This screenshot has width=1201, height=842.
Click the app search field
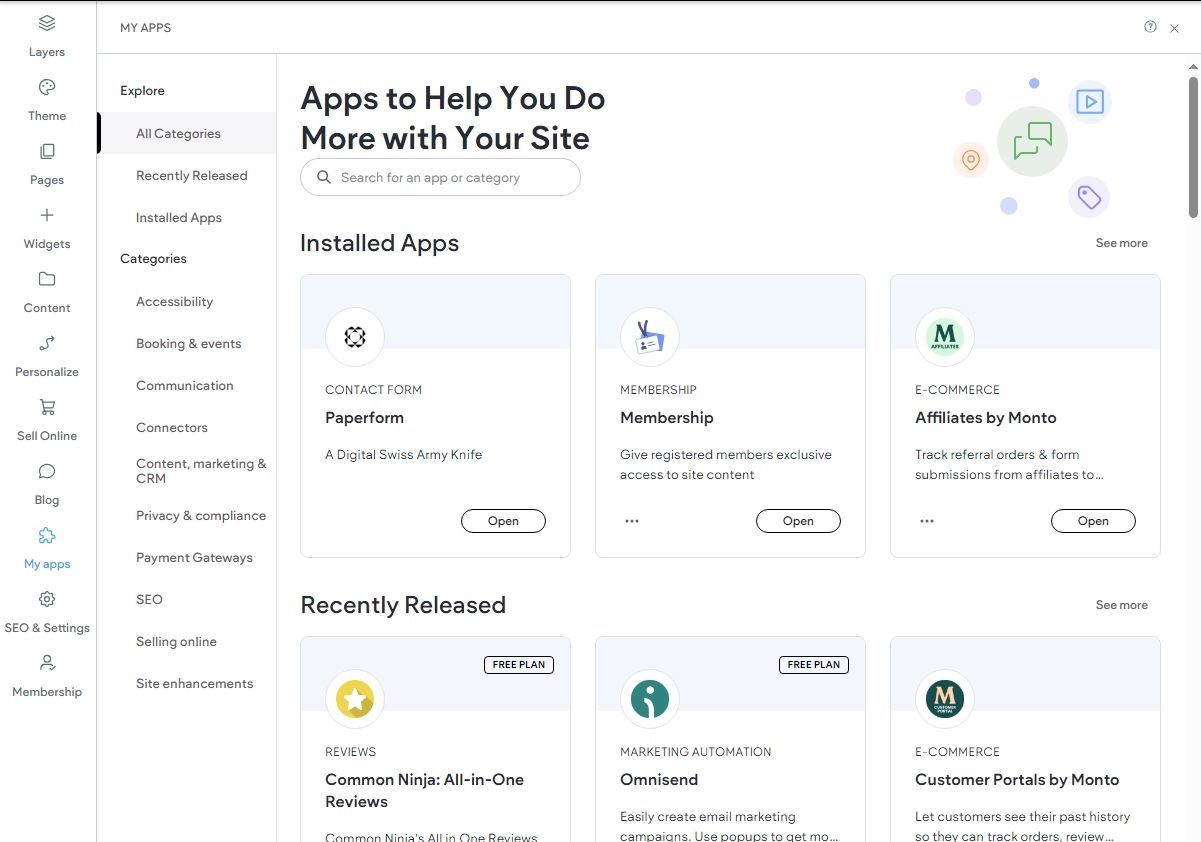[440, 177]
